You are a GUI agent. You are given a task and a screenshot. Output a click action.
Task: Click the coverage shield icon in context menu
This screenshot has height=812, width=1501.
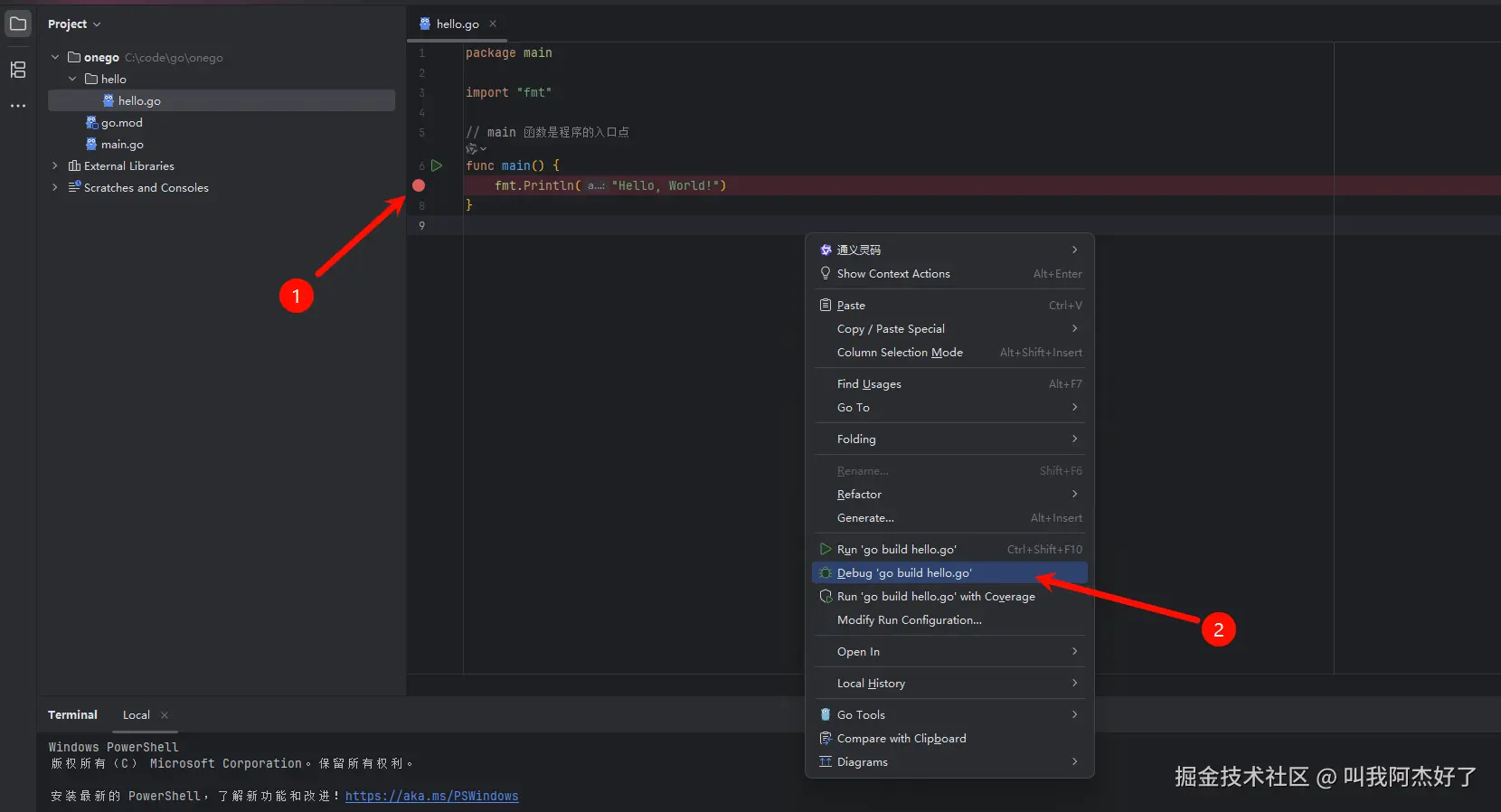point(826,596)
